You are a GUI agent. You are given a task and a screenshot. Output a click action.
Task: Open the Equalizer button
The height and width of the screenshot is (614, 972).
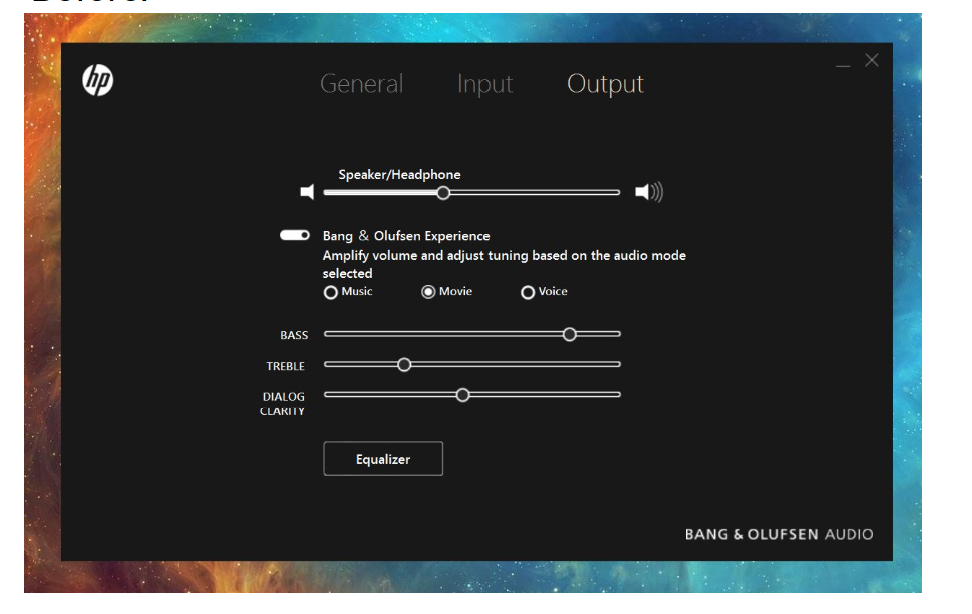click(383, 459)
